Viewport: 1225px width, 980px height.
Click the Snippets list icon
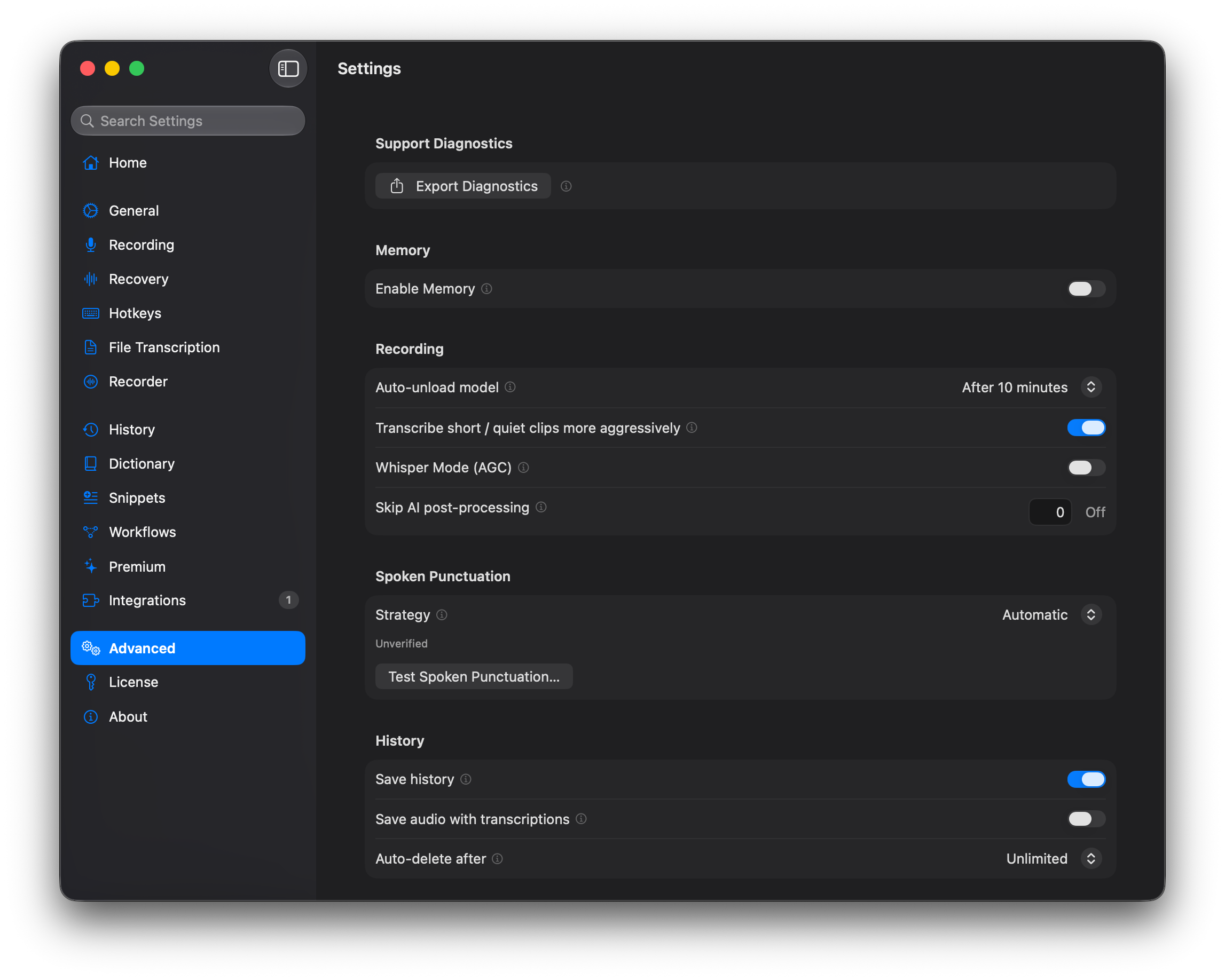point(91,498)
